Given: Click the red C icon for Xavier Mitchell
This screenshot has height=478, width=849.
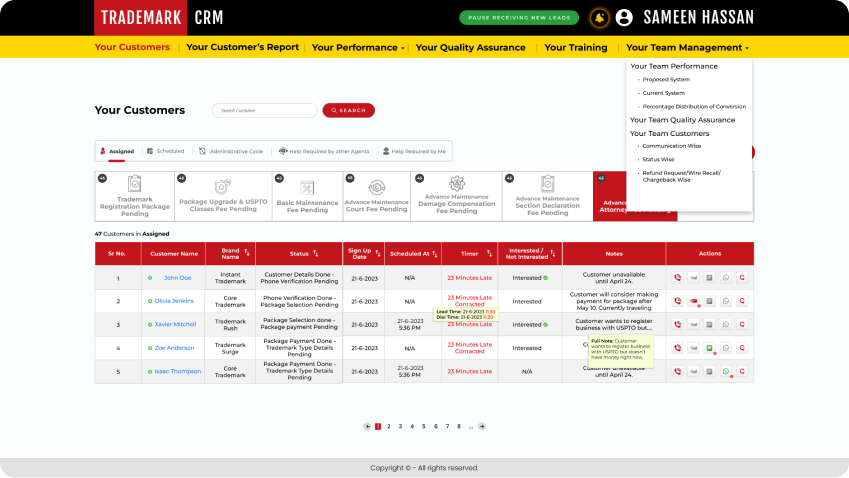Looking at the screenshot, I should pyautogui.click(x=742, y=325).
